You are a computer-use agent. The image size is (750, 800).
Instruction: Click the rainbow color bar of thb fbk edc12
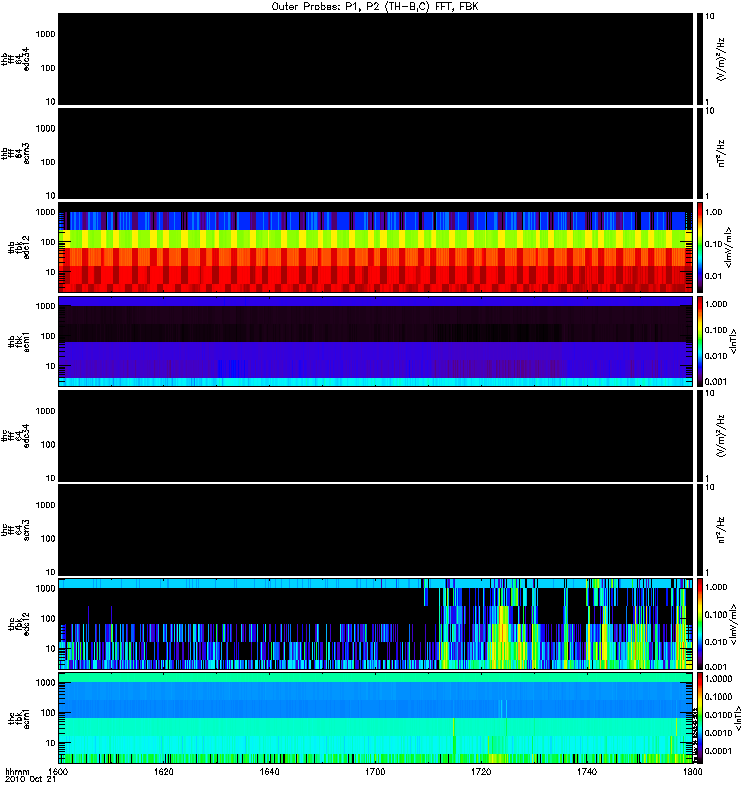point(700,247)
